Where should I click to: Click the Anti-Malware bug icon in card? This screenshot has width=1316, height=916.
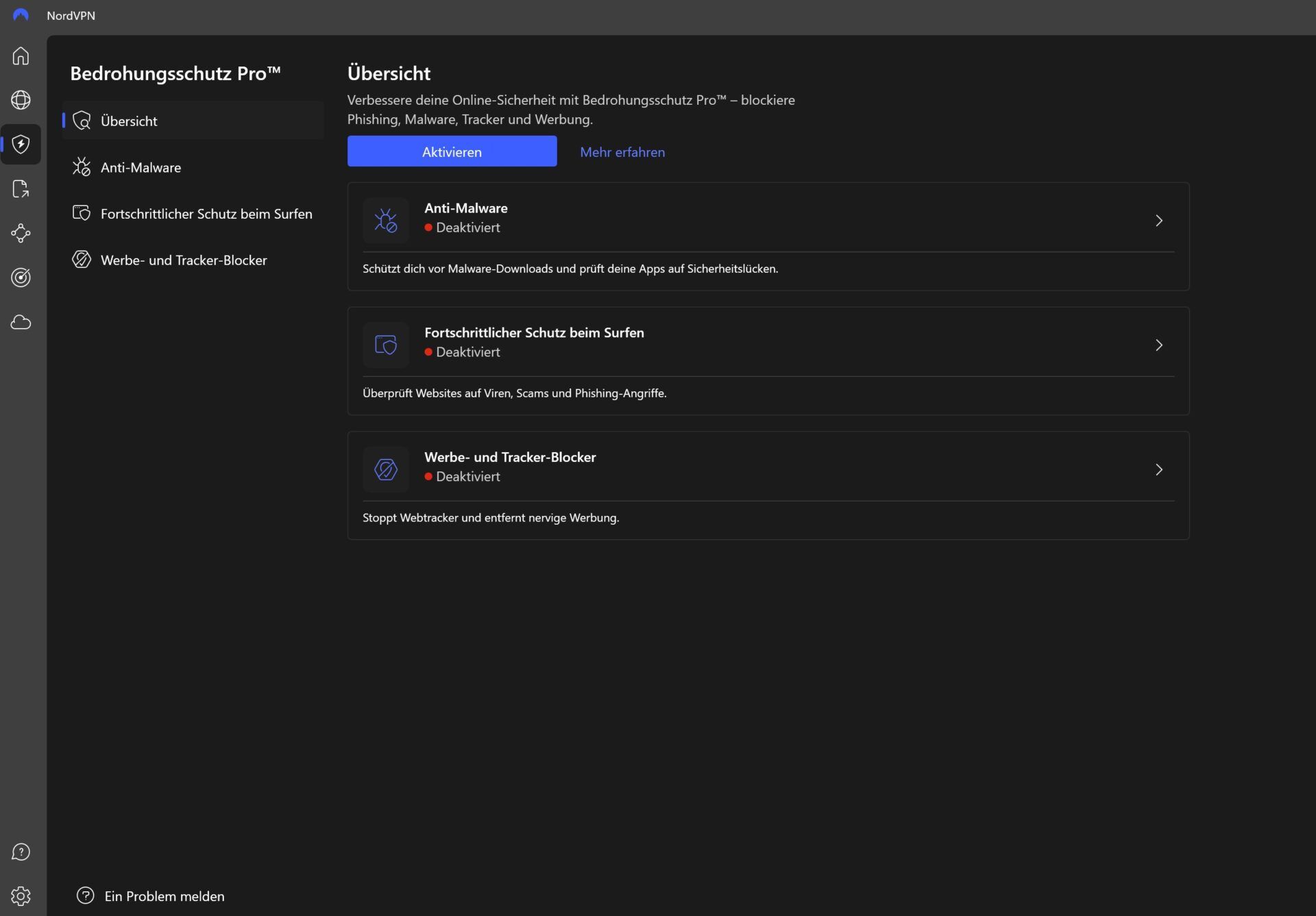(386, 221)
